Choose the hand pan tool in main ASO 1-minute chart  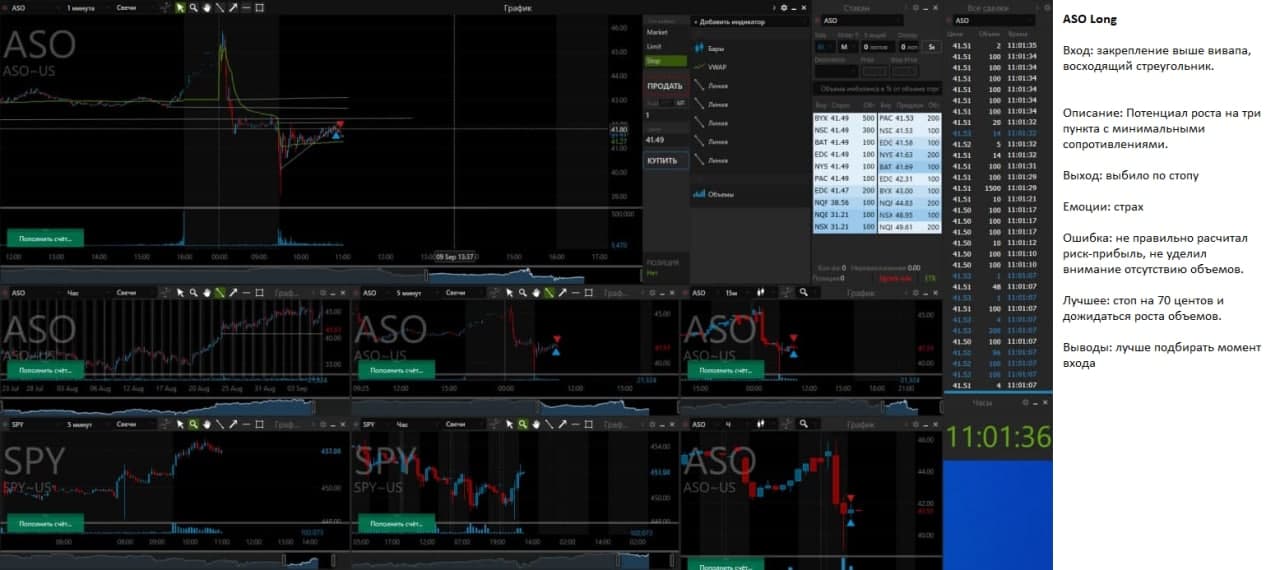(x=207, y=7)
